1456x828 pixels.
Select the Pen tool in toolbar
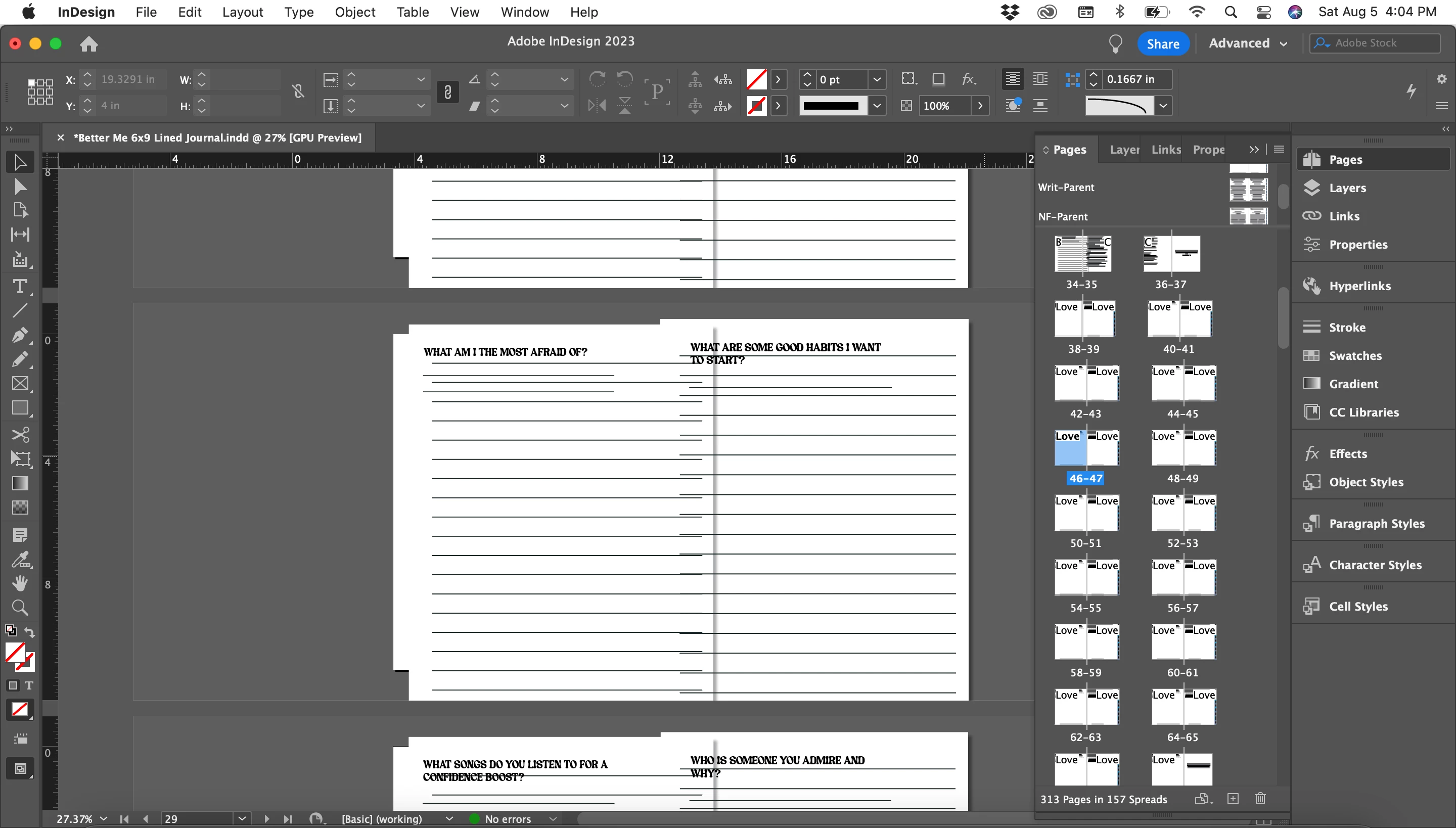pyautogui.click(x=20, y=335)
